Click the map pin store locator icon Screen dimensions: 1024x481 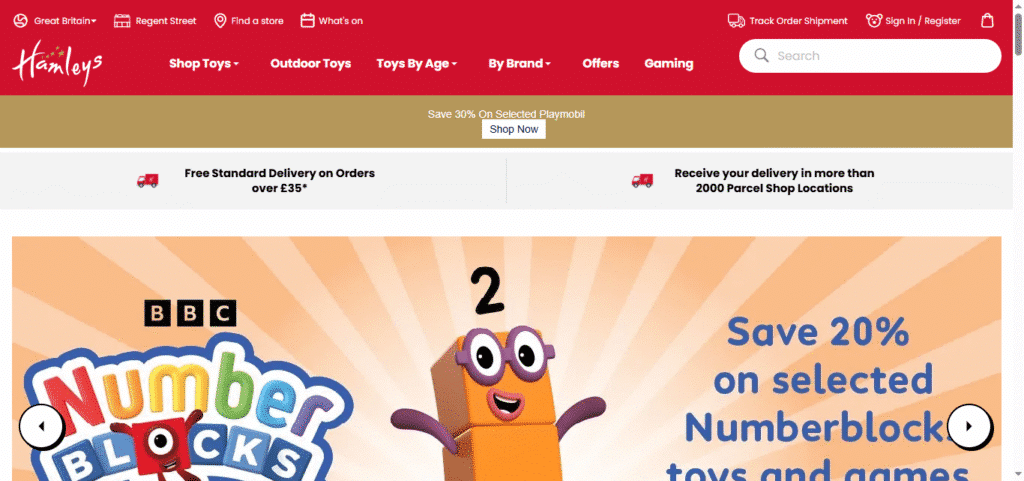(220, 21)
